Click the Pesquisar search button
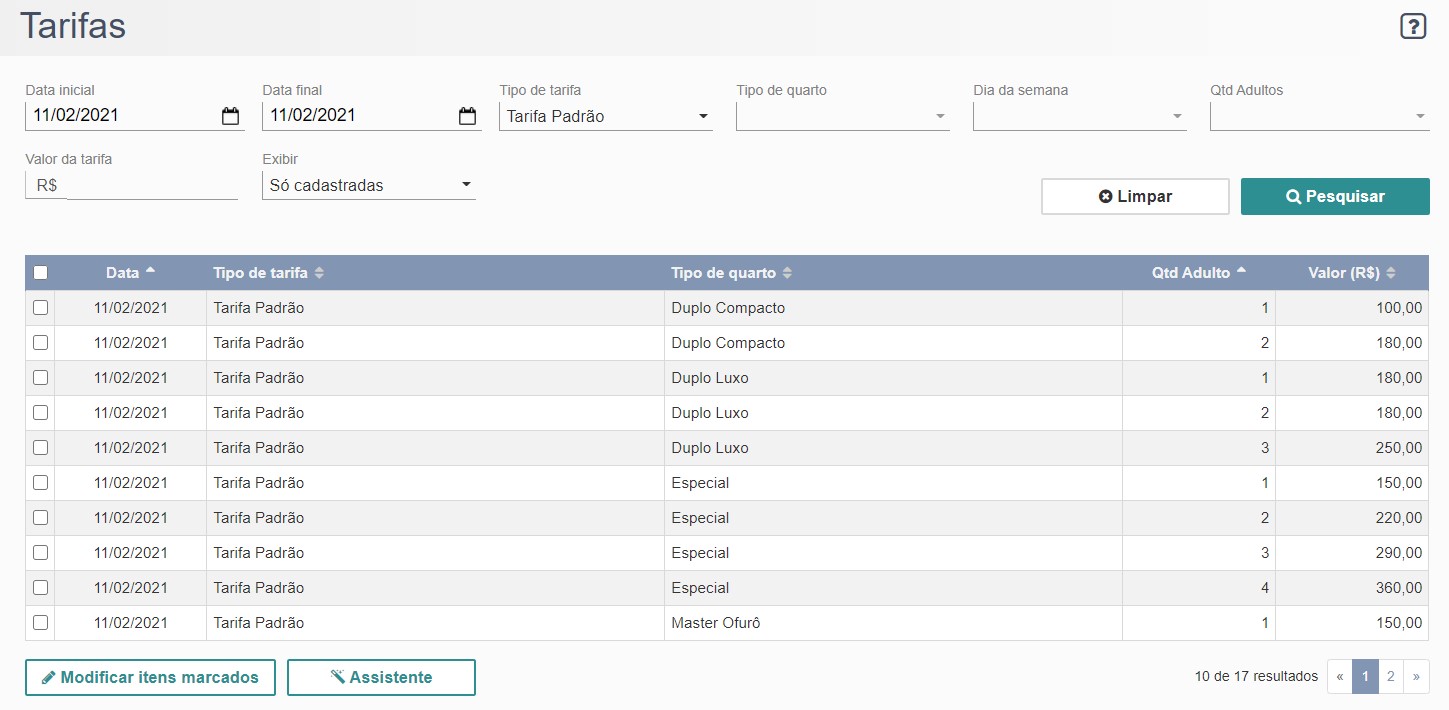The image size is (1449, 710). [x=1334, y=197]
